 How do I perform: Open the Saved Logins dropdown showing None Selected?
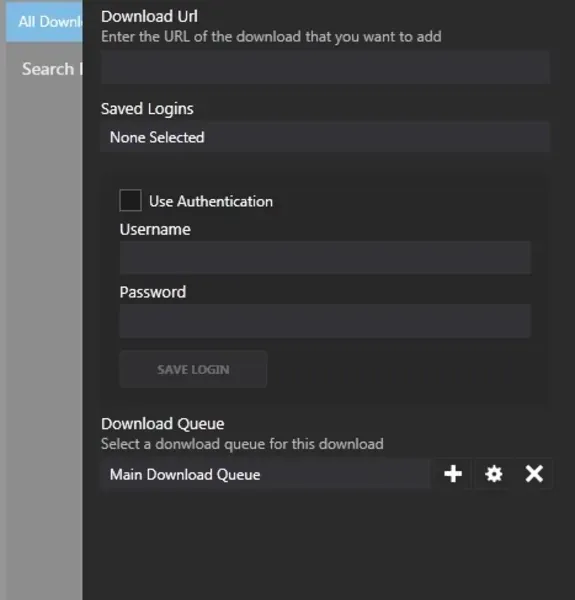coord(325,137)
